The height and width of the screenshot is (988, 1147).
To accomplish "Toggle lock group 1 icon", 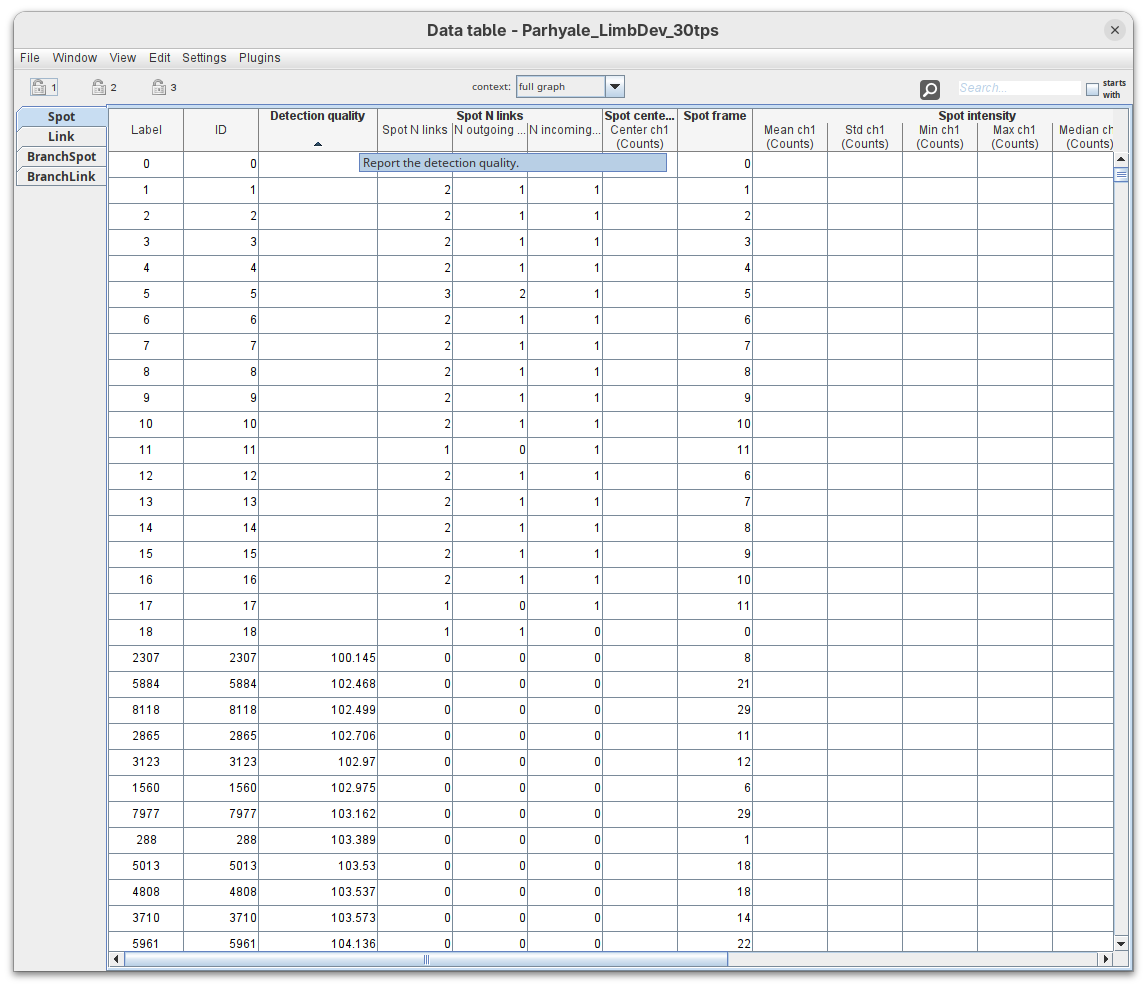I will click(39, 87).
